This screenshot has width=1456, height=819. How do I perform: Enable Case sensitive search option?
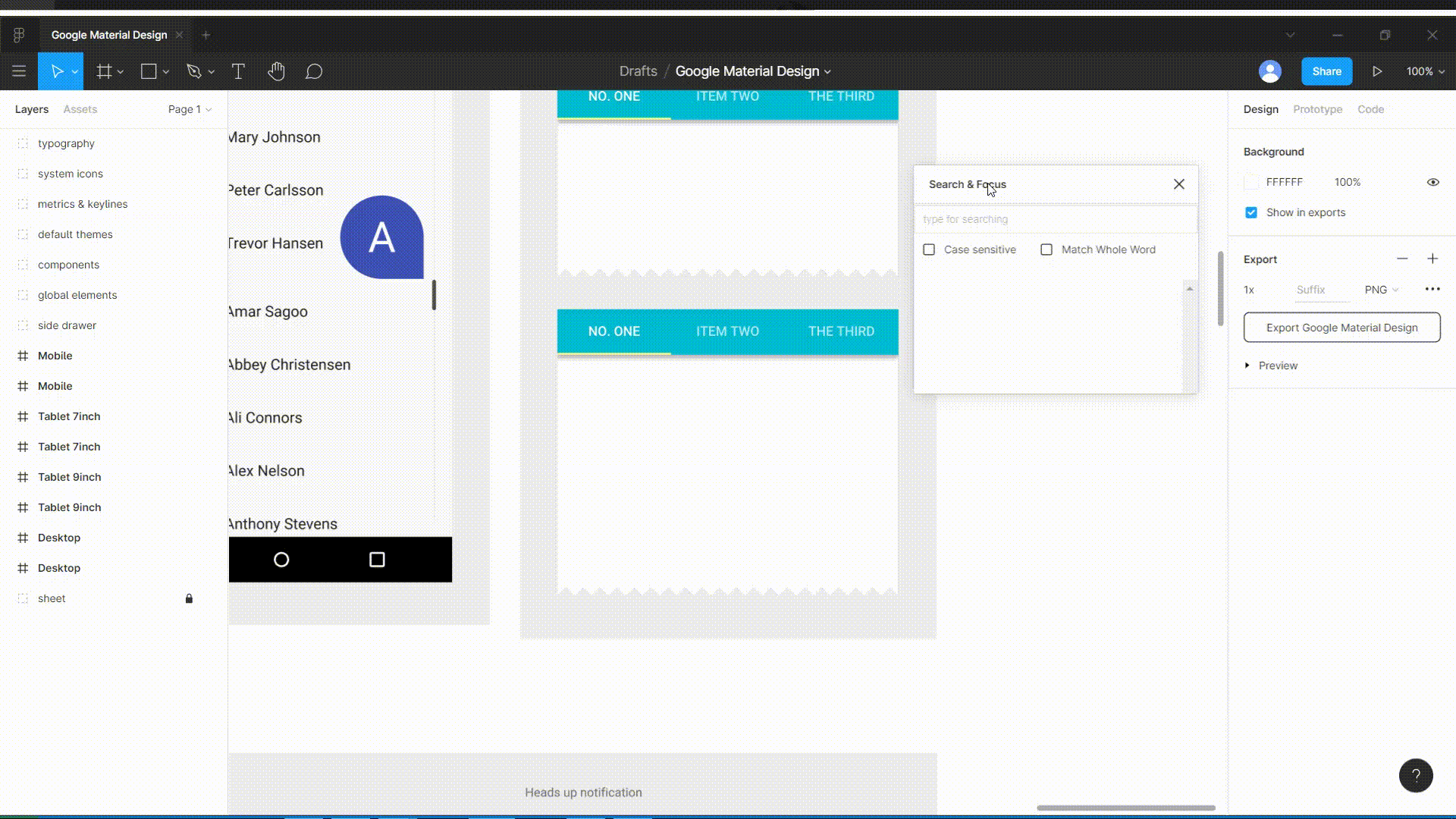tap(928, 249)
